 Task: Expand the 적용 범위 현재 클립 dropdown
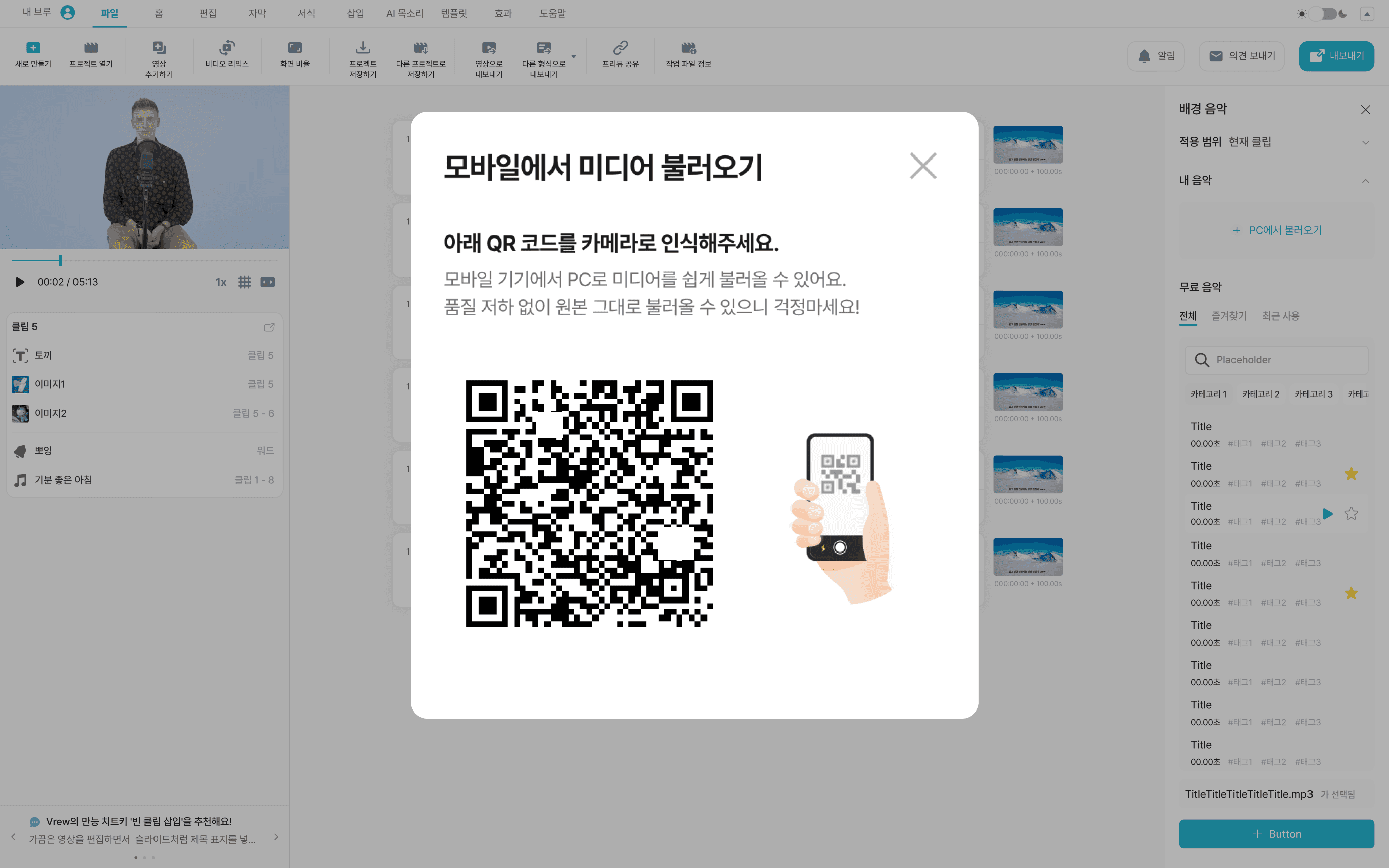point(1365,142)
